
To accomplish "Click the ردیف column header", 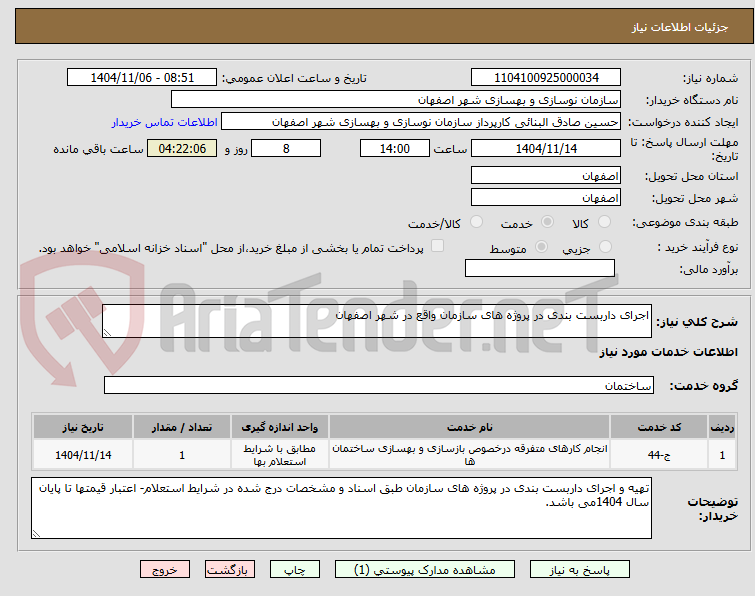I will click(x=722, y=428).
